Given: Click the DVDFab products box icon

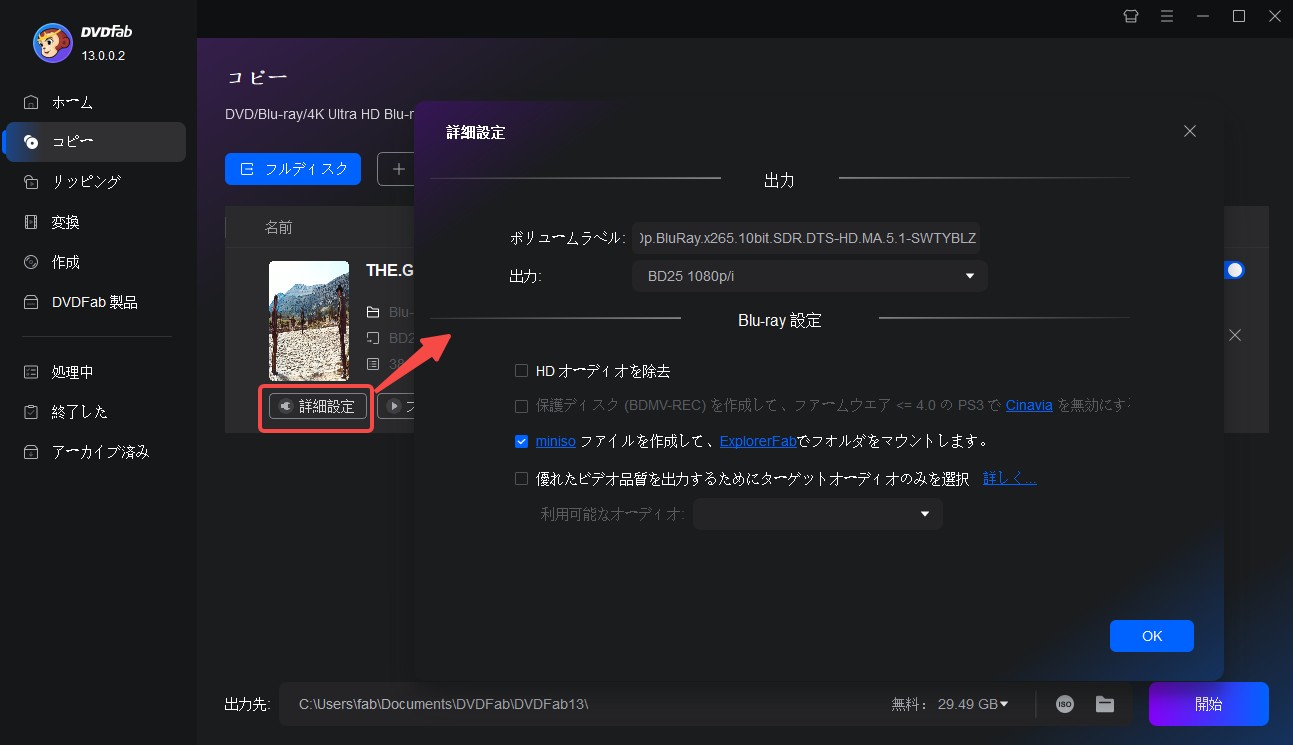Looking at the screenshot, I should (x=31, y=302).
